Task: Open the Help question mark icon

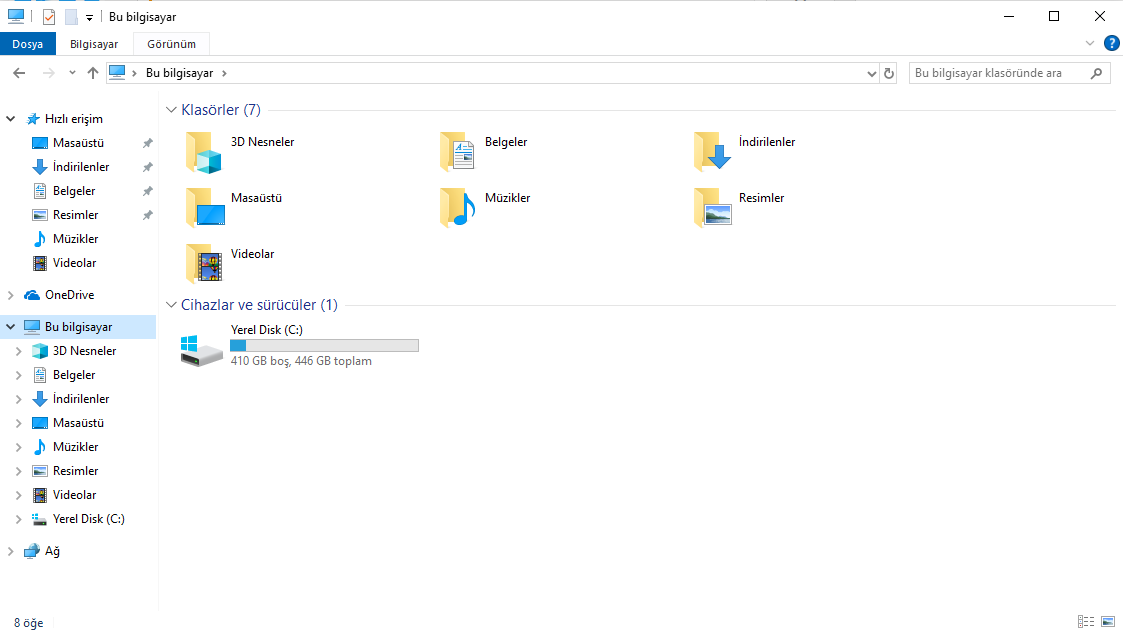Action: click(1112, 44)
